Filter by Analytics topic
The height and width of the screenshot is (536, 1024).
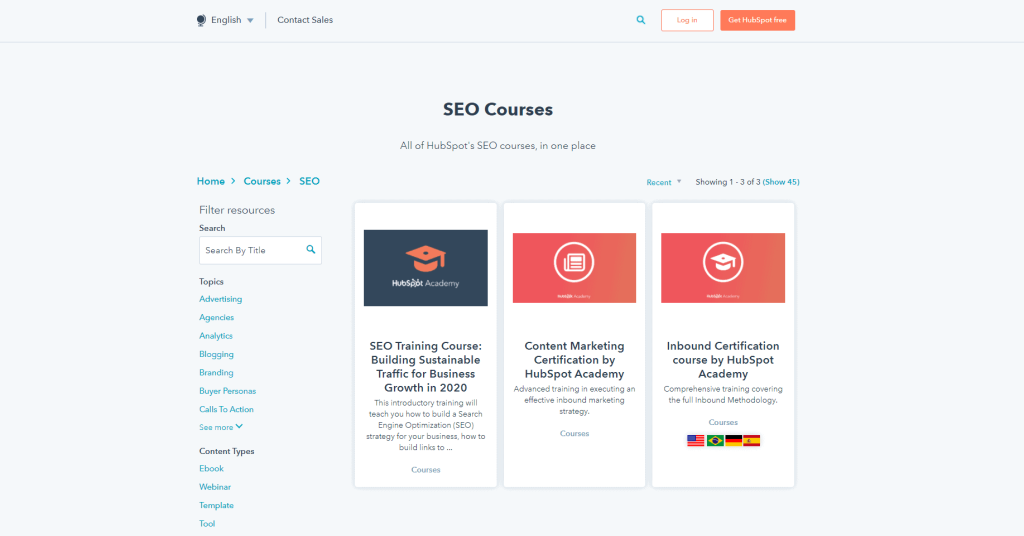click(x=216, y=336)
